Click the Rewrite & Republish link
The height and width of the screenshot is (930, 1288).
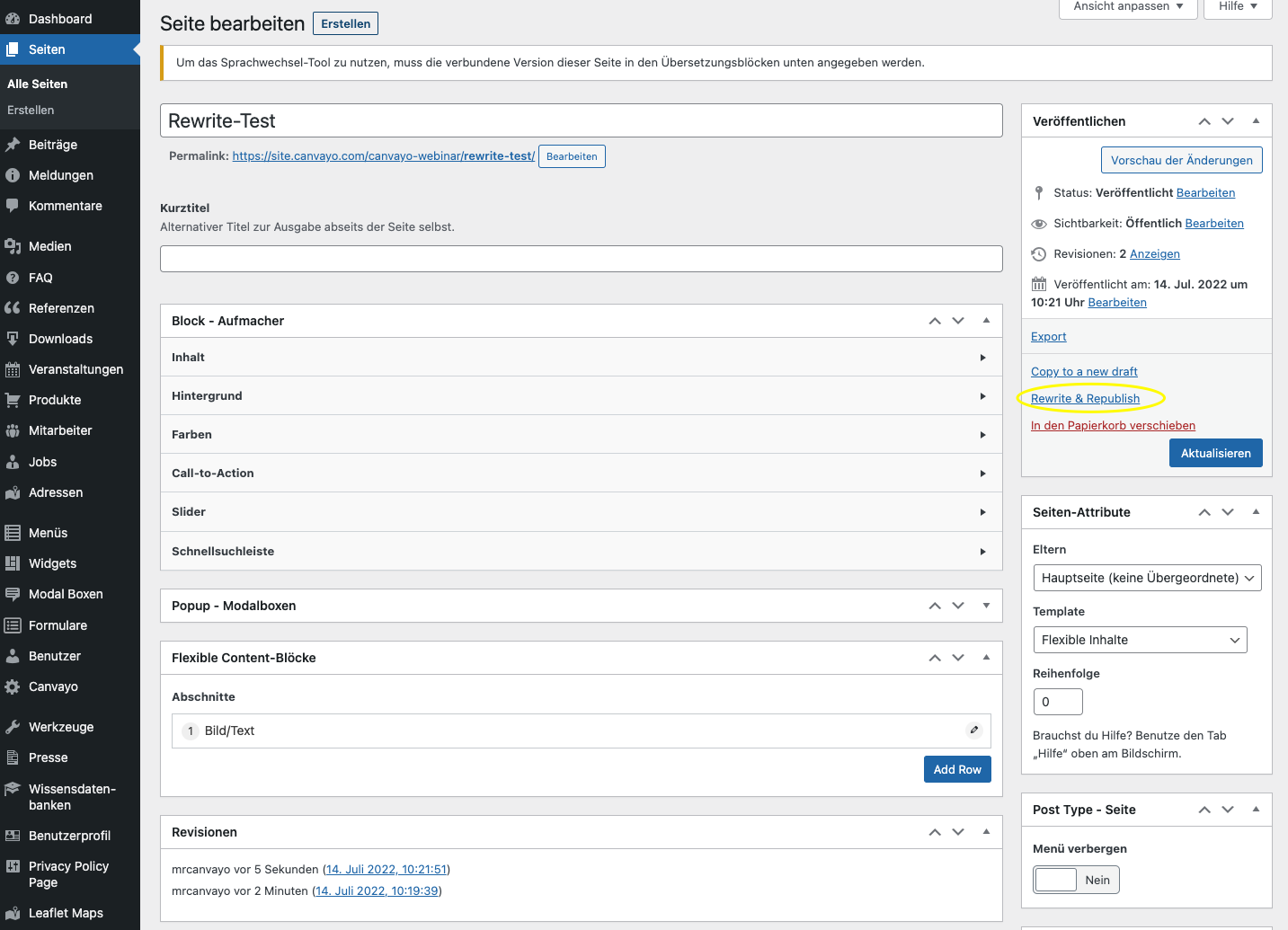1085,398
